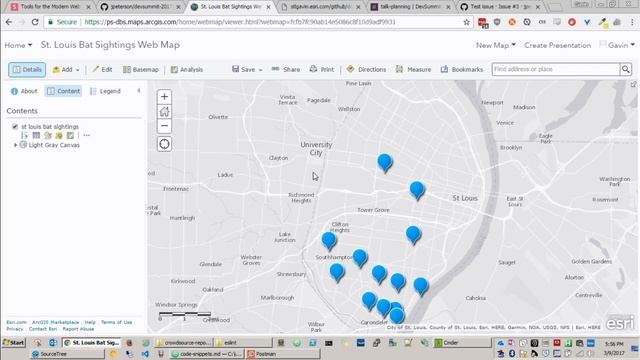Viewport: 640px width, 360px height.
Task: Open the map fullscreen toggle at top-right corner
Action: pos(633,84)
